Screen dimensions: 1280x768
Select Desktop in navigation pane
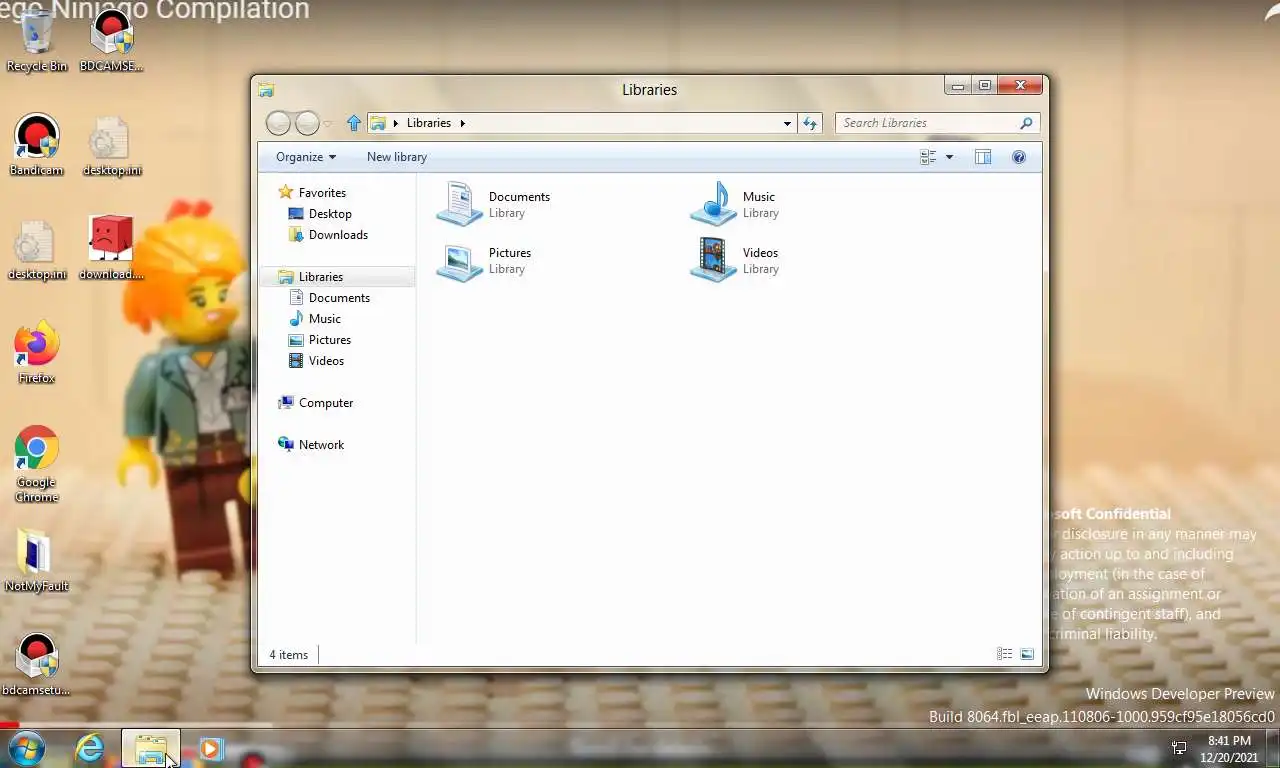point(330,214)
